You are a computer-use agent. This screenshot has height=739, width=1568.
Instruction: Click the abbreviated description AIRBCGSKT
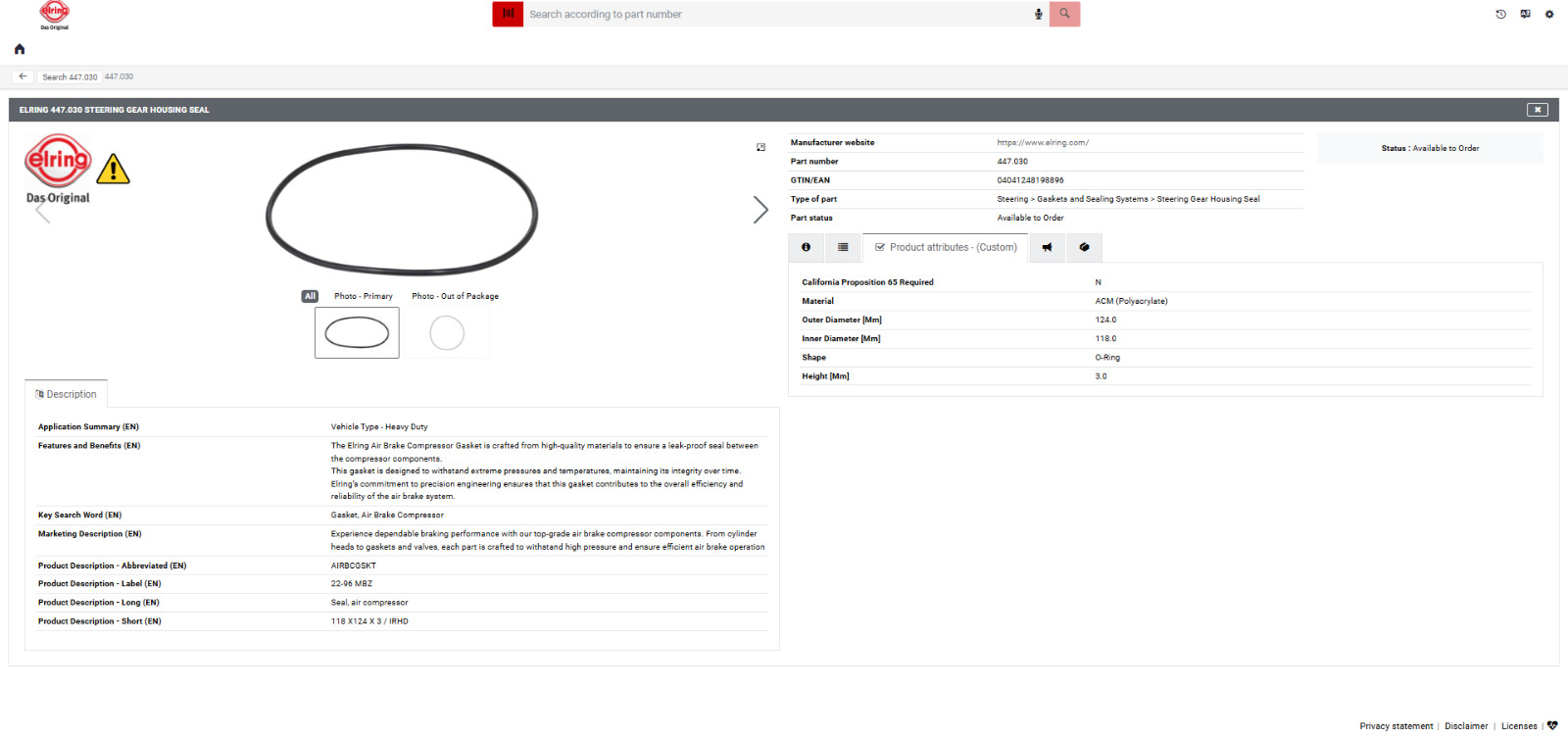(x=353, y=566)
